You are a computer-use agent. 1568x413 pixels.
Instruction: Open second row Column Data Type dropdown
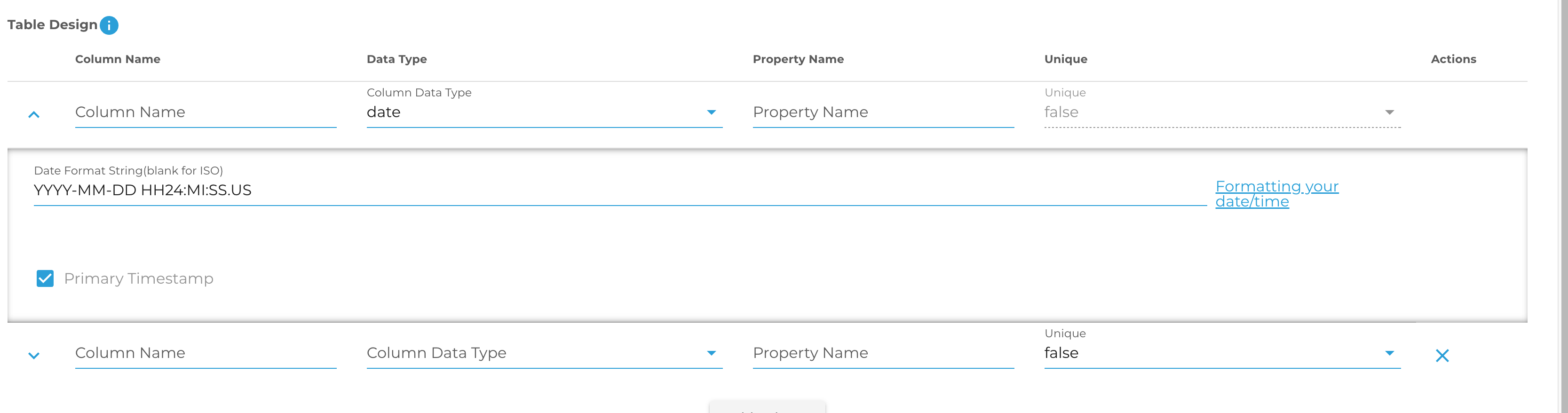pos(544,353)
